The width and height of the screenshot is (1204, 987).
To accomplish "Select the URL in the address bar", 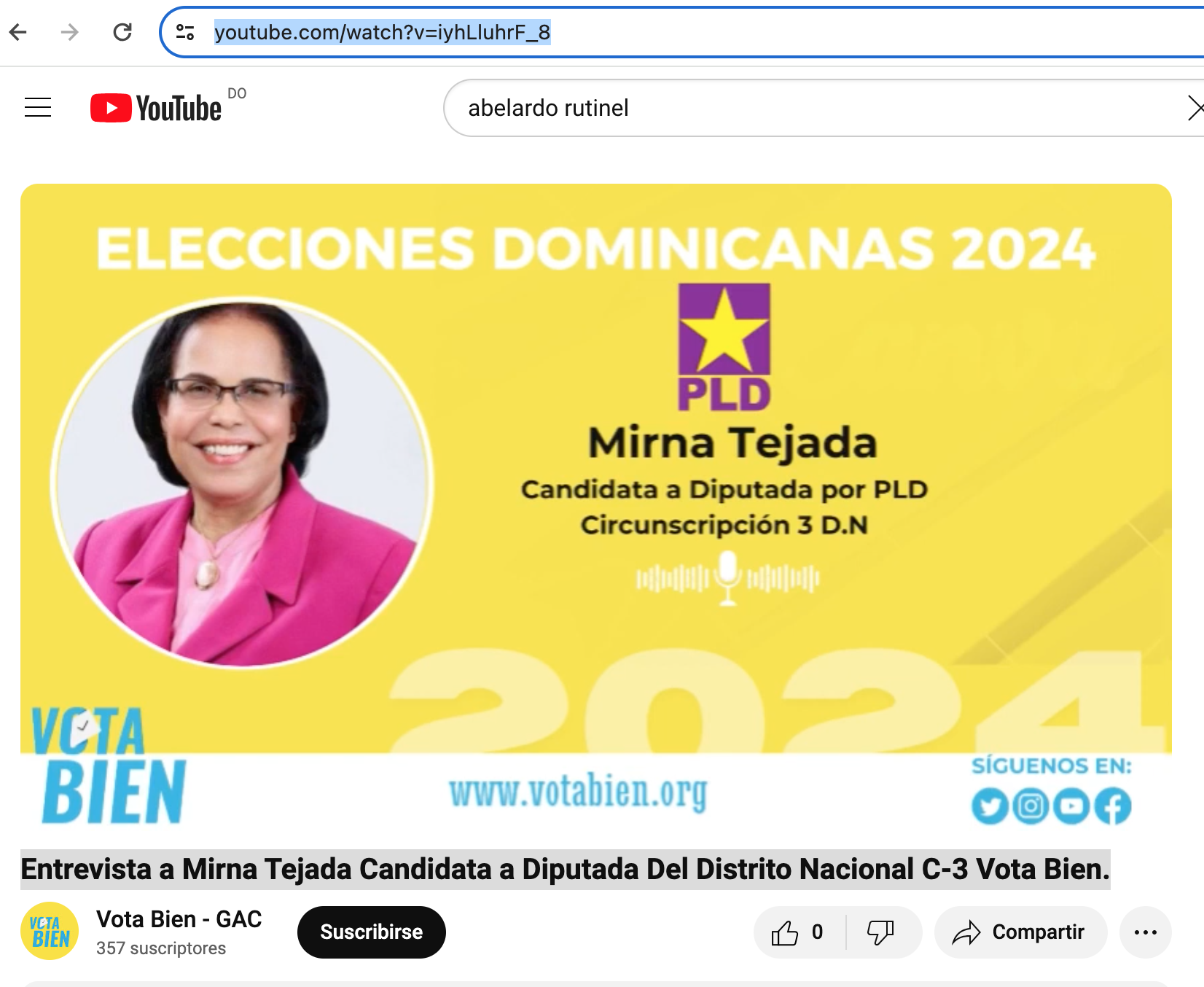I will click(x=383, y=32).
